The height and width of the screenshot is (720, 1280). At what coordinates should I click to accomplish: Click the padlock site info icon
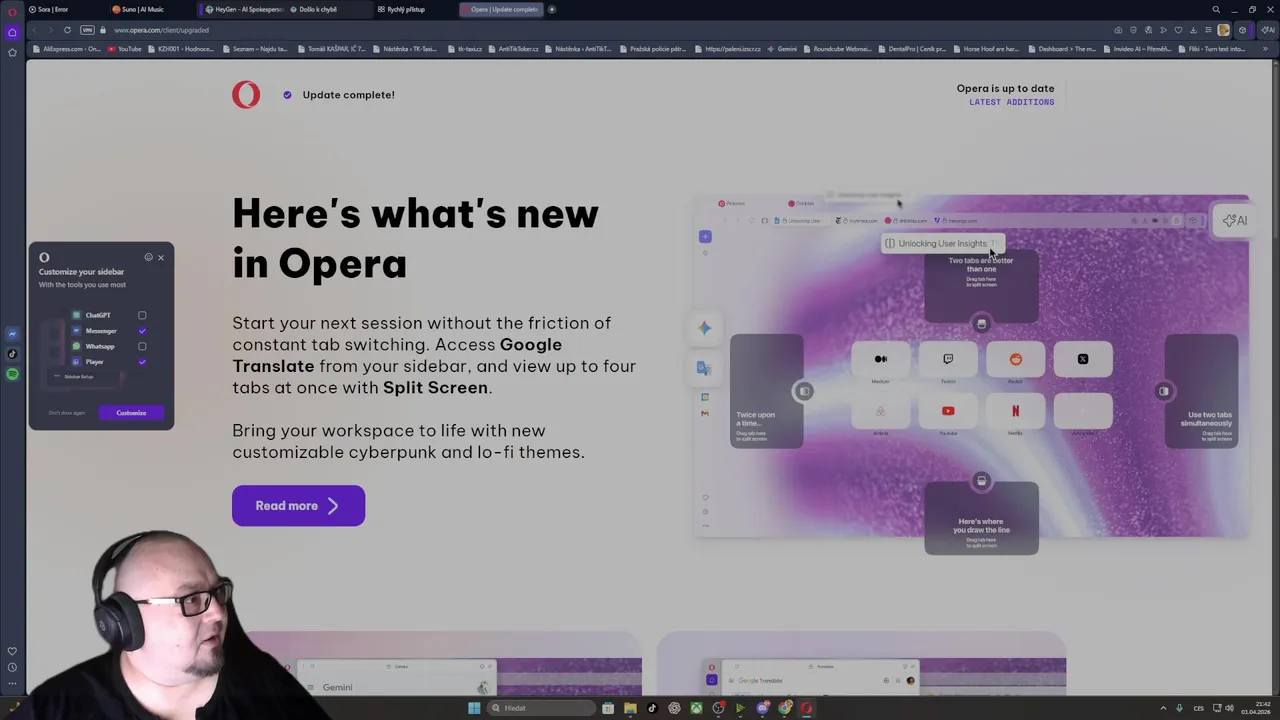tap(103, 30)
